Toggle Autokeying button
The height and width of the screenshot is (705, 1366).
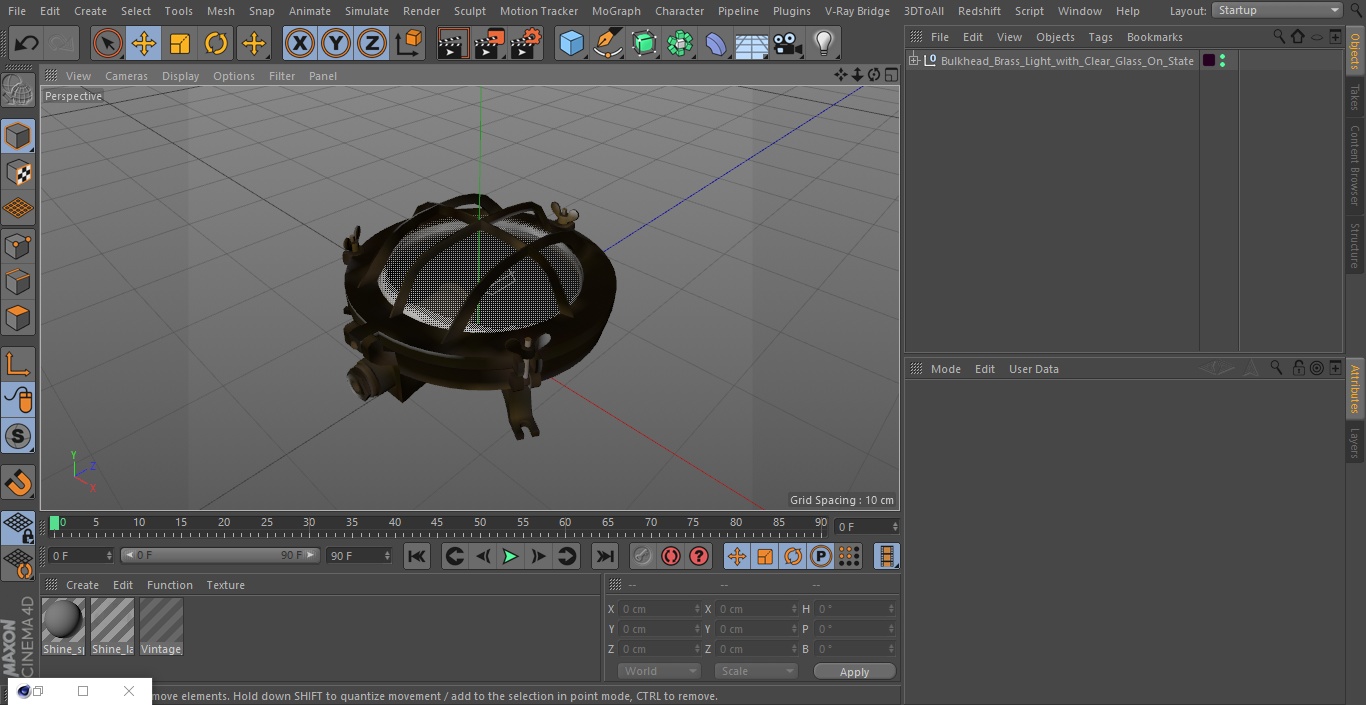(x=671, y=556)
